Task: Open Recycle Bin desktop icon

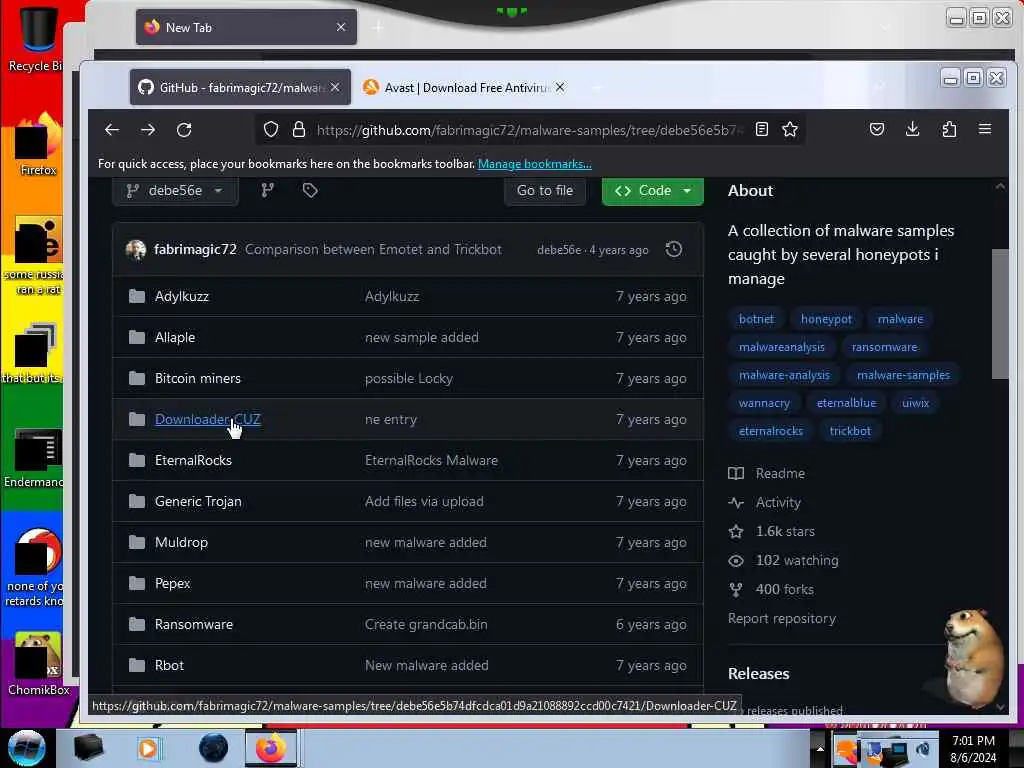Action: [36, 38]
